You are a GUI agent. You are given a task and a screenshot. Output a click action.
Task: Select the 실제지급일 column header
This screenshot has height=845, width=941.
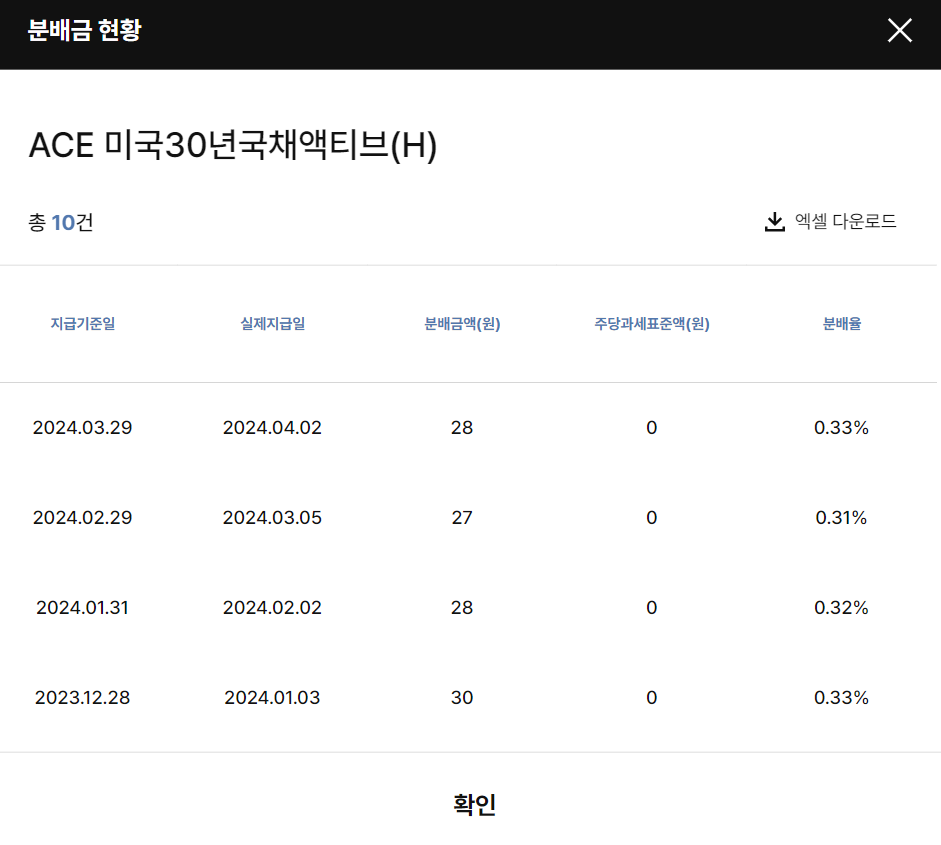pyautogui.click(x=272, y=324)
